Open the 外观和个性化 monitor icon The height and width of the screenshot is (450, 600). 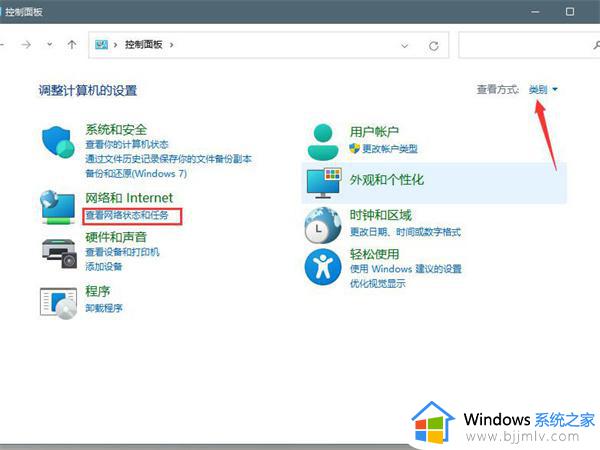tap(324, 183)
